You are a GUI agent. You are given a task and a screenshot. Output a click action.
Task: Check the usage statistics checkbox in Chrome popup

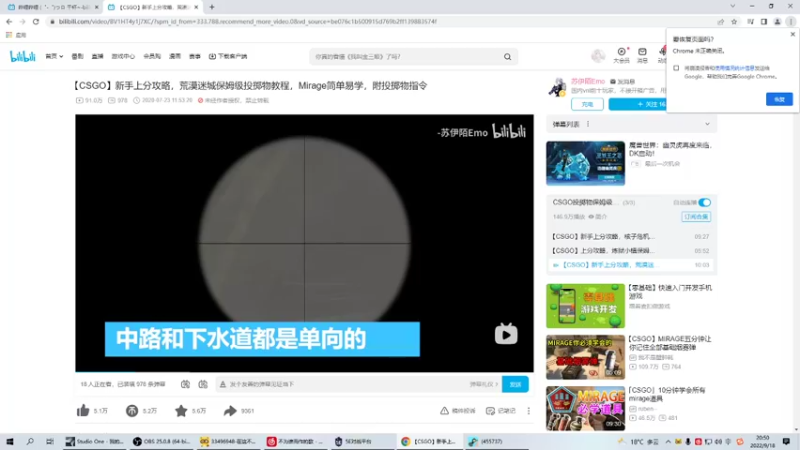click(676, 68)
